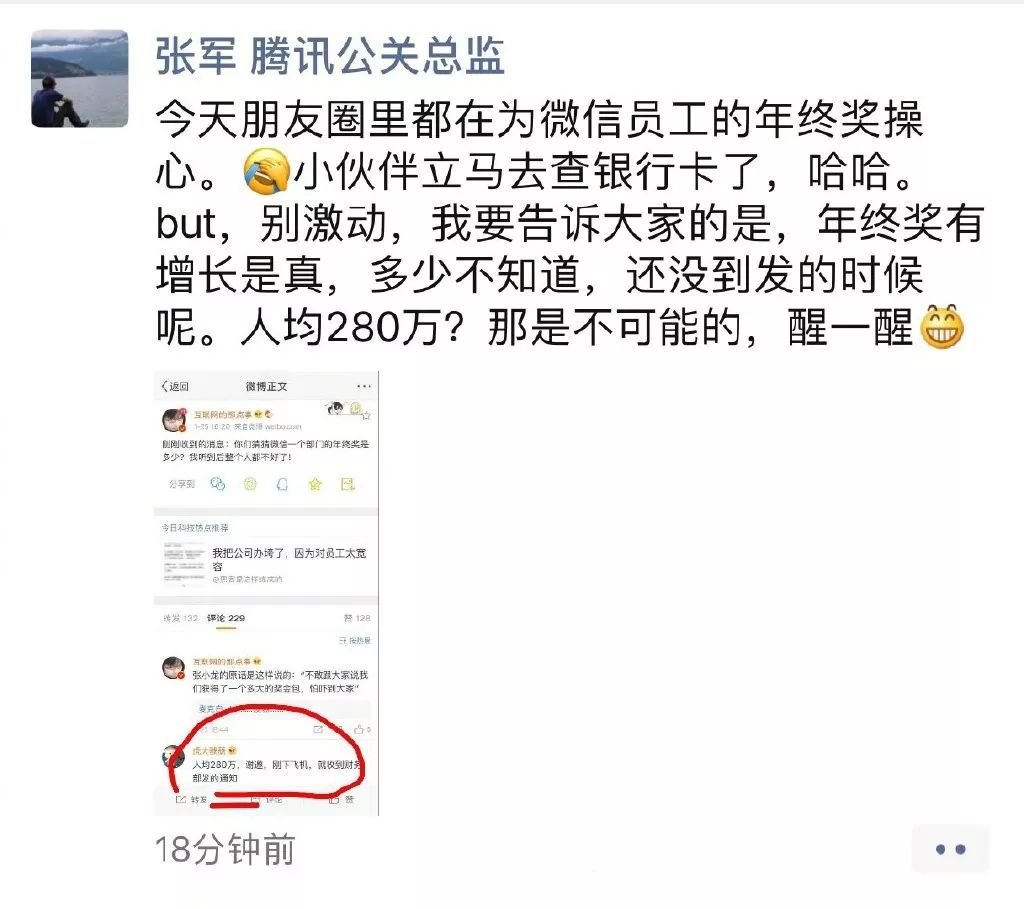Click the favorite star icon in share row
Viewport: 1024px width, 909px height.
(x=315, y=484)
